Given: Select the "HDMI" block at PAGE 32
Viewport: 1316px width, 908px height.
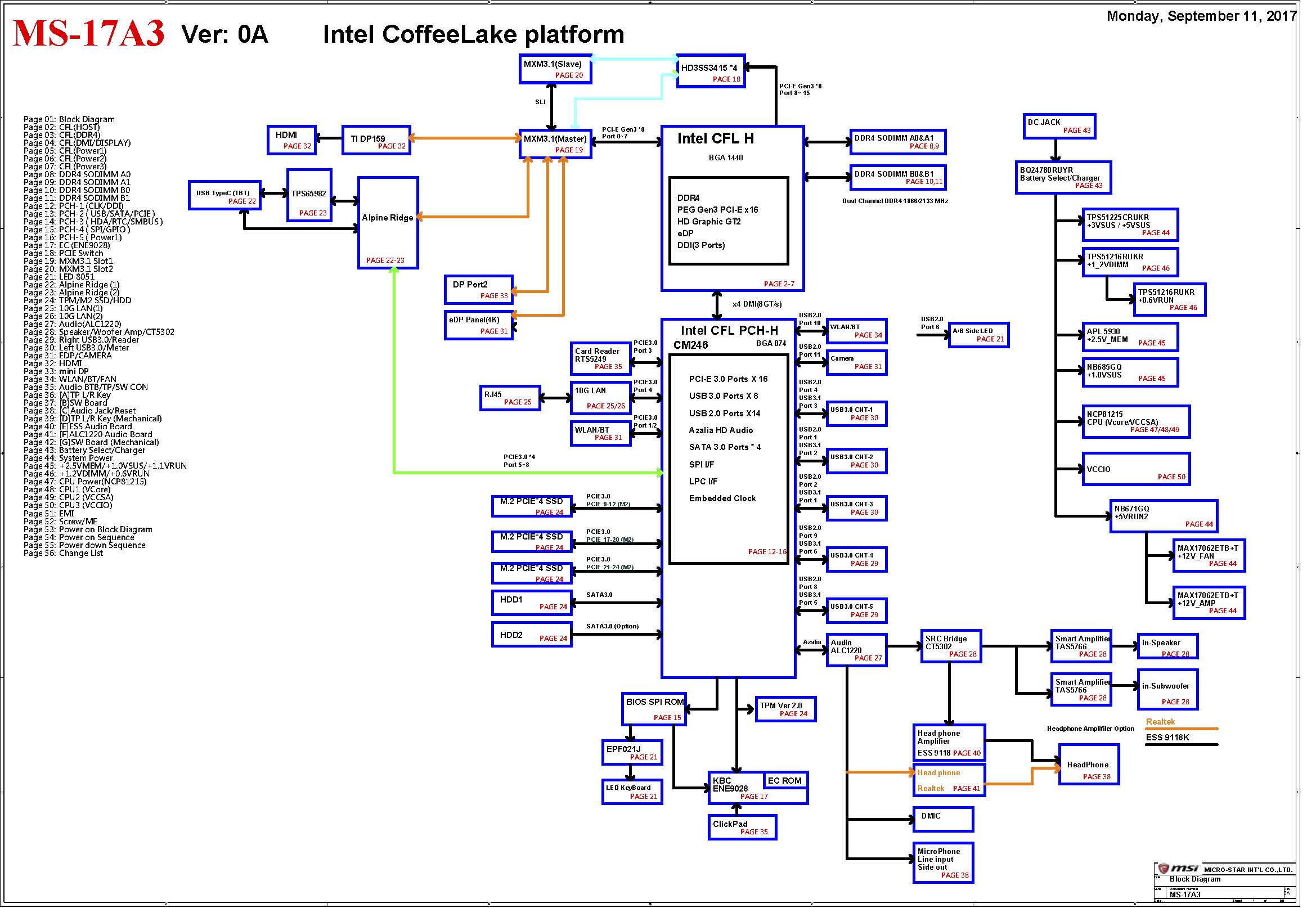Looking at the screenshot, I should pos(292,140).
